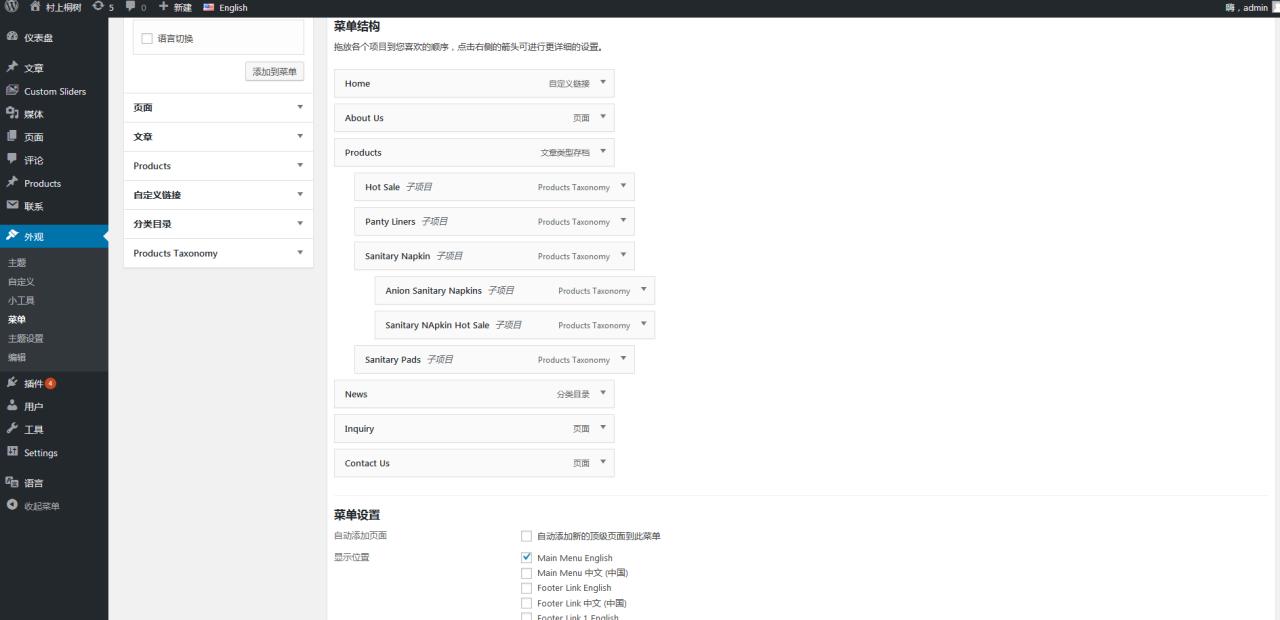
Task: Expand the 分类目录 accordion panel arrow
Action: click(x=300, y=223)
